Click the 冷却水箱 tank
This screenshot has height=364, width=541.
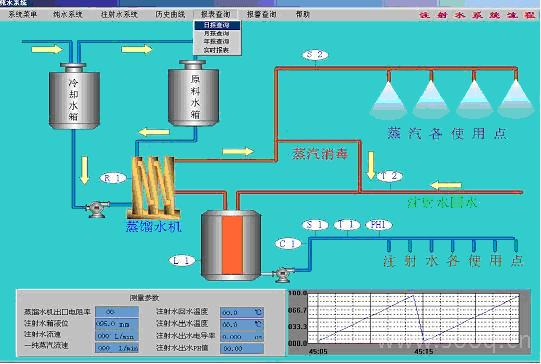click(x=74, y=96)
